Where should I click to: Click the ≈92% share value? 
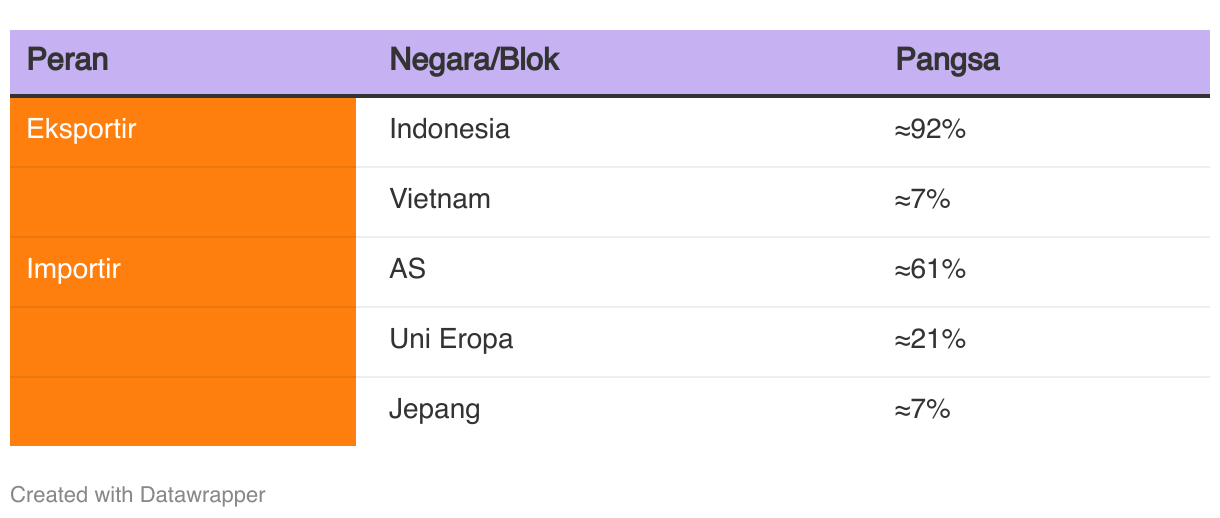click(x=929, y=129)
